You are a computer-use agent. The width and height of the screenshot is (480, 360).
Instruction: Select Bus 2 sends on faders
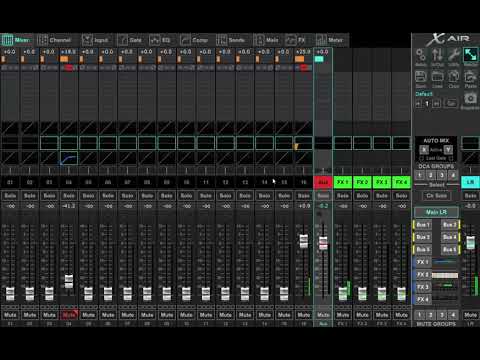450,225
